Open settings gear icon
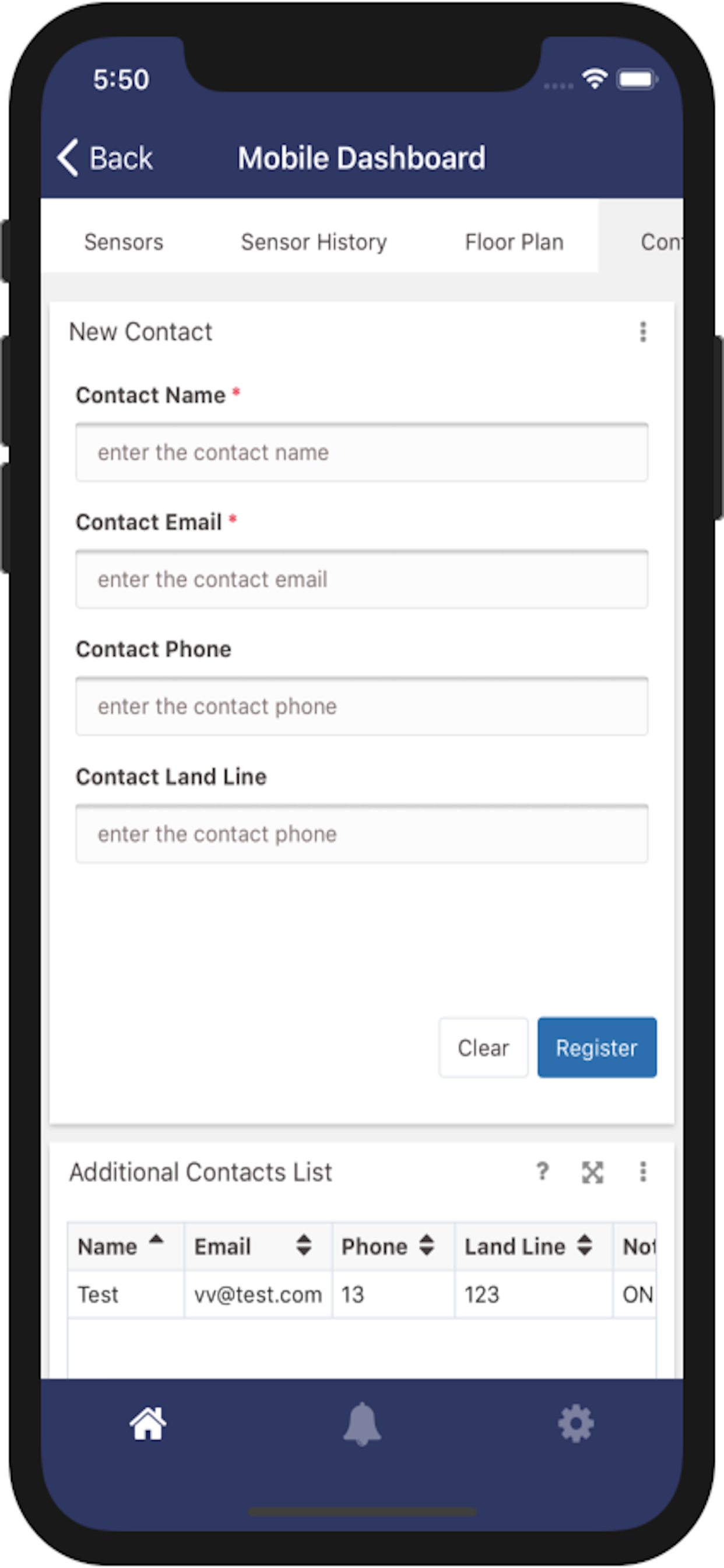 575,1424
